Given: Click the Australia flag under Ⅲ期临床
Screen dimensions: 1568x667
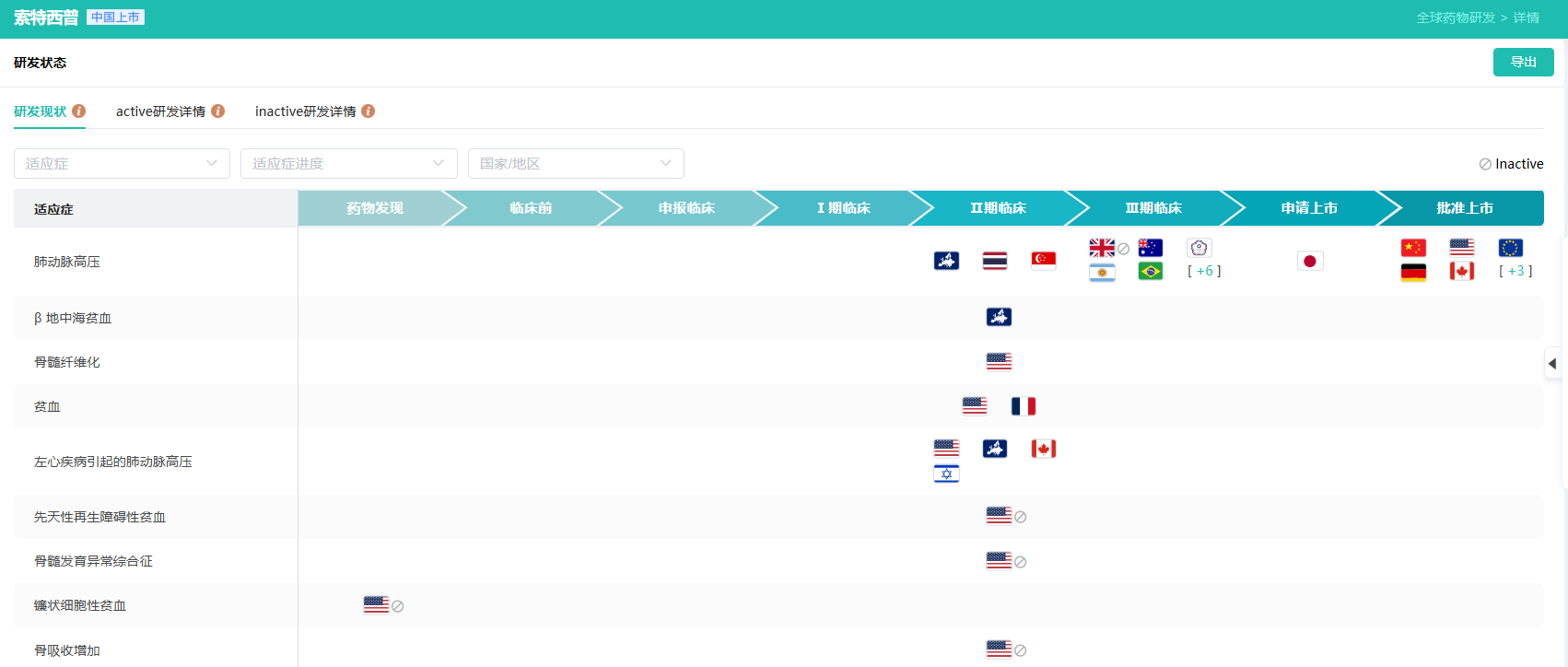Looking at the screenshot, I should pyautogui.click(x=1151, y=248).
